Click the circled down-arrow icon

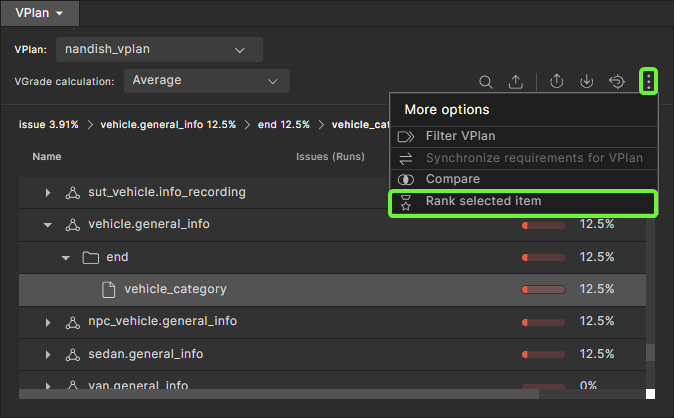point(587,82)
